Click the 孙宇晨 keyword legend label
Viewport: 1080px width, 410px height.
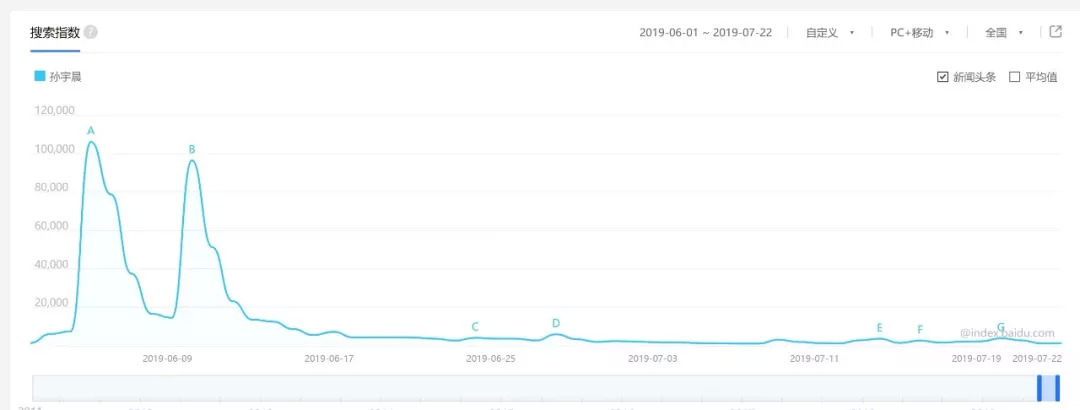tap(65, 76)
